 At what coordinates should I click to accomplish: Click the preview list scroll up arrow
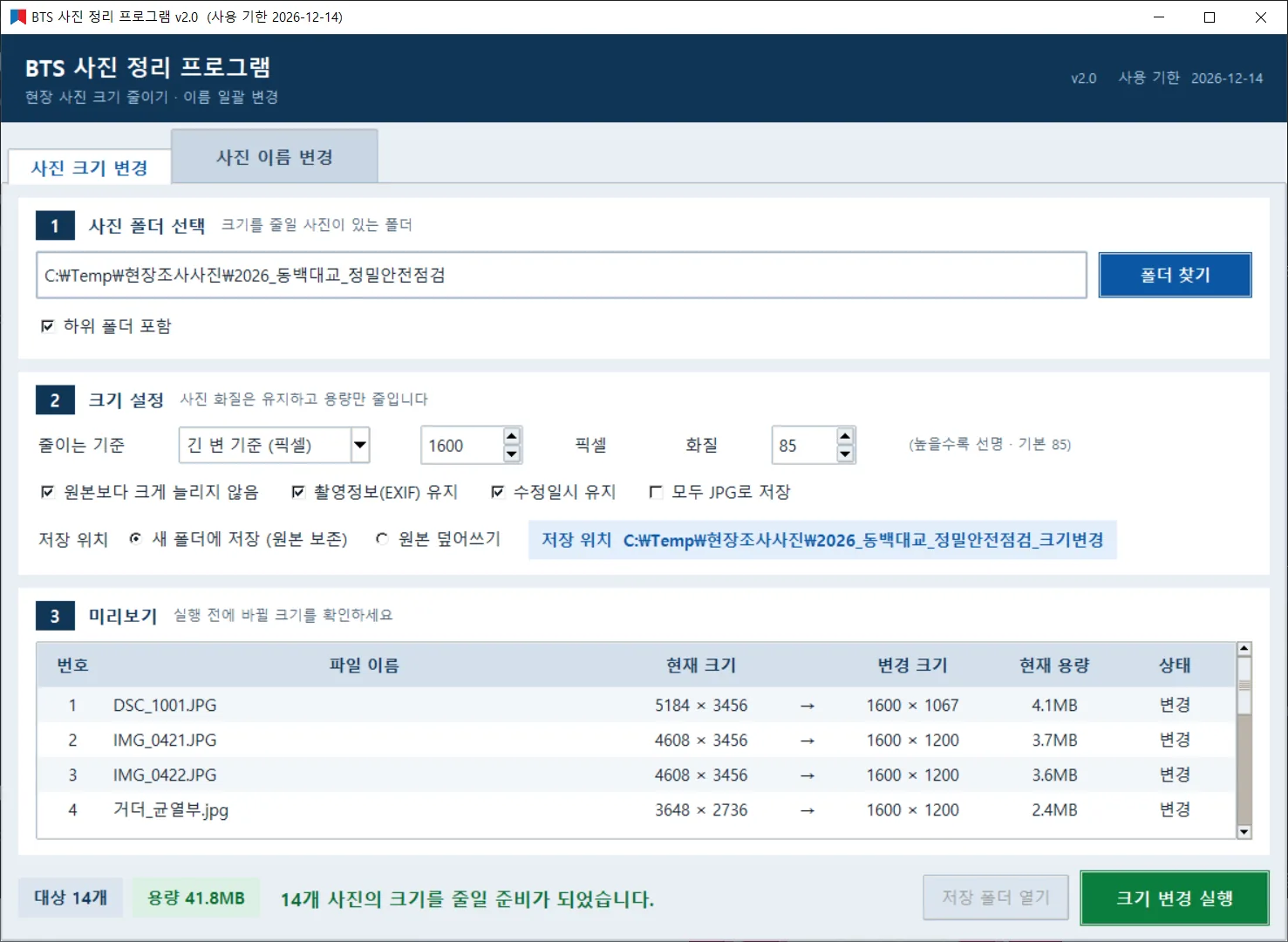(1244, 649)
